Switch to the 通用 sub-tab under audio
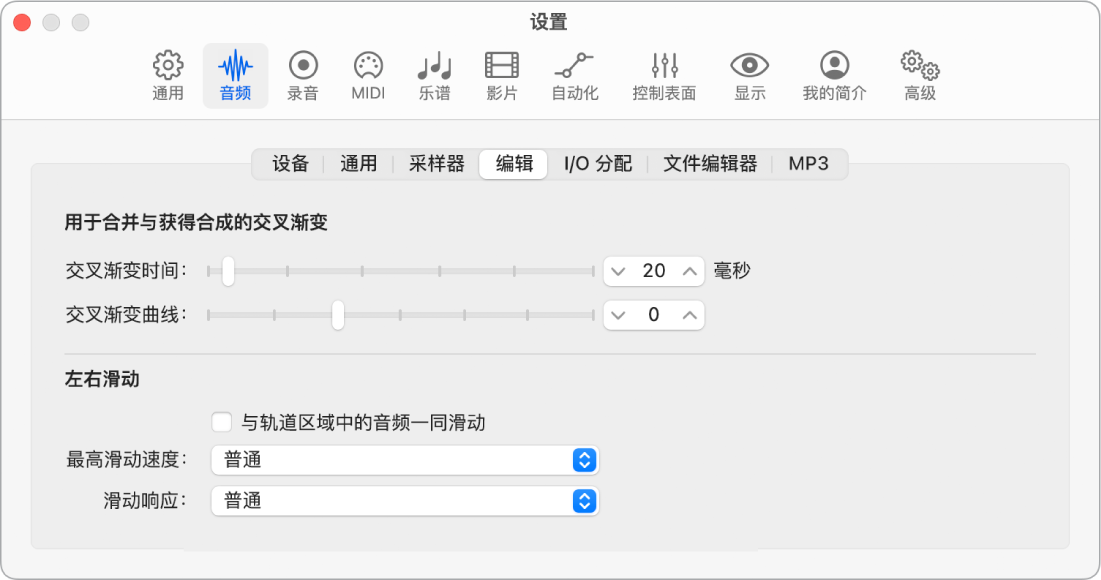The width and height of the screenshot is (1101, 580). (358, 164)
